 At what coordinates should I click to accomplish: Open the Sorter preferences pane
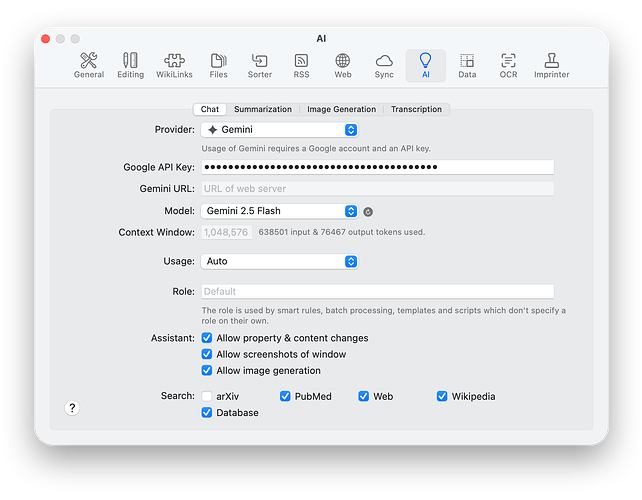pos(260,66)
